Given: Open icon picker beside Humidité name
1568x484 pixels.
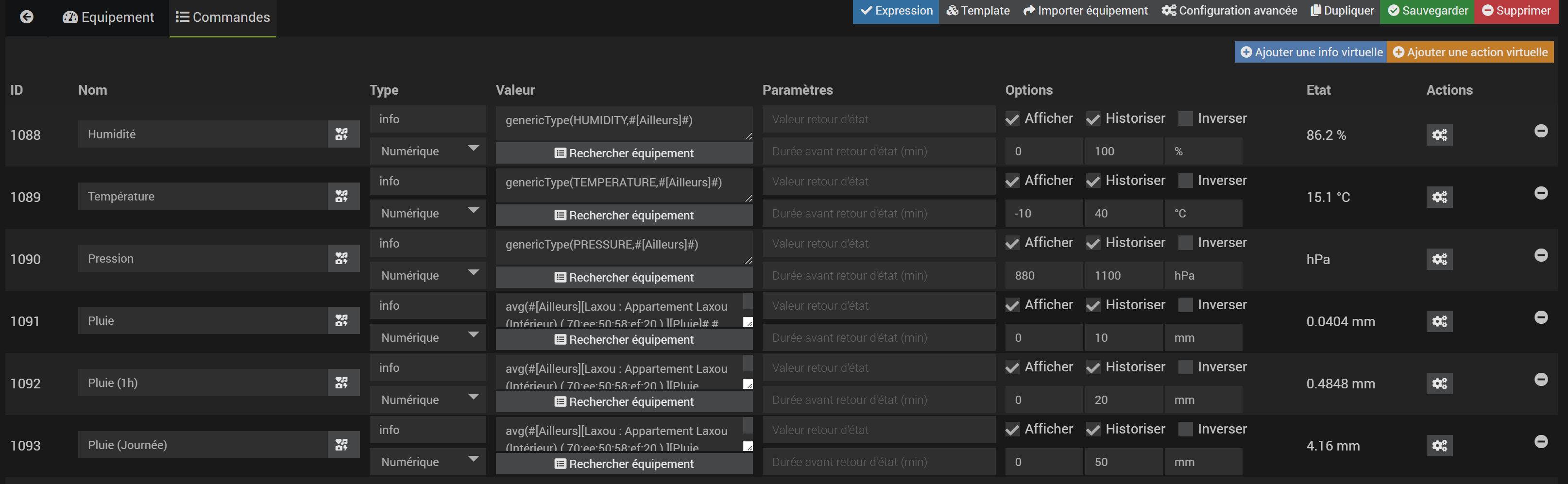Looking at the screenshot, I should tap(342, 134).
